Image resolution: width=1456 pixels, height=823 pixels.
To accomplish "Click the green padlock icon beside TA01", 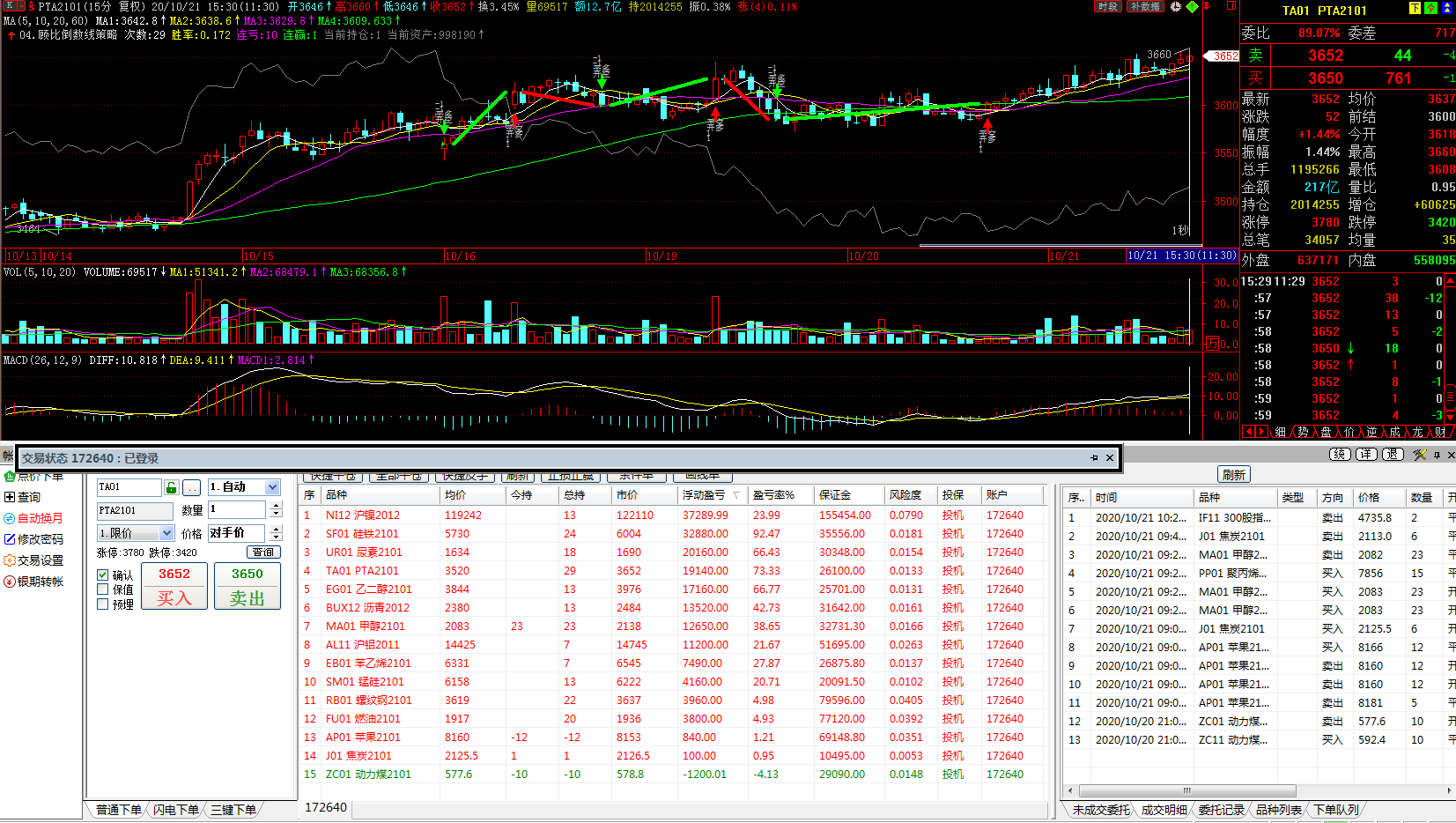I will click(x=172, y=487).
